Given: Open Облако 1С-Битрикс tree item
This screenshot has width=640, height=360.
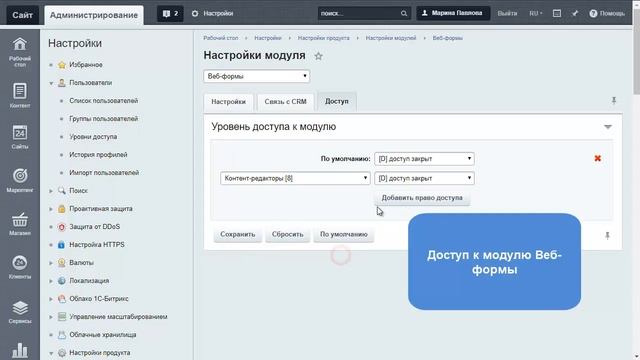Looking at the screenshot, I should tap(99, 299).
